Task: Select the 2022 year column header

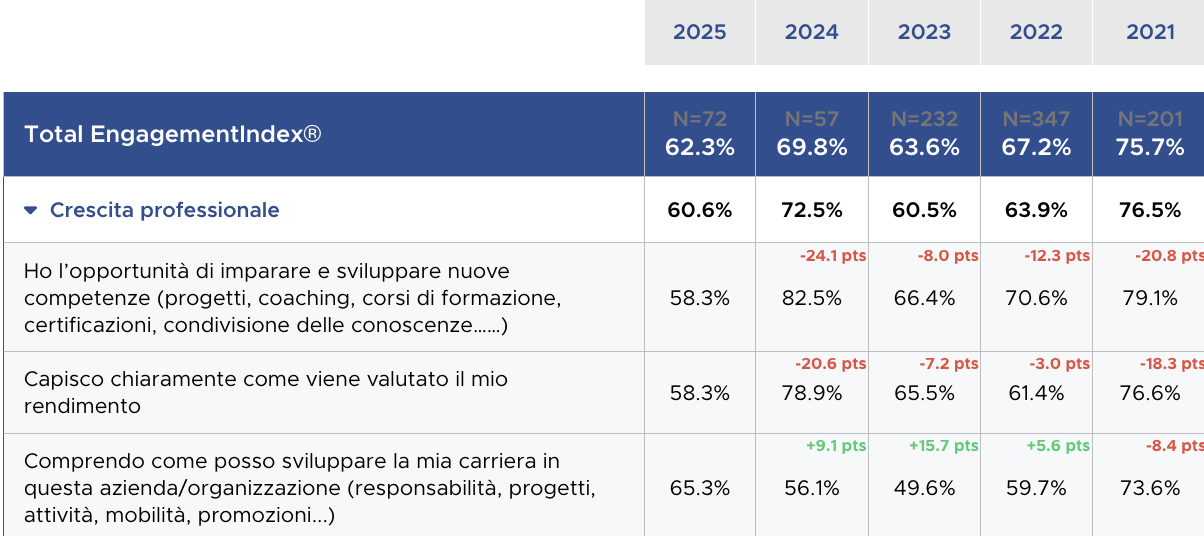Action: 1036,32
